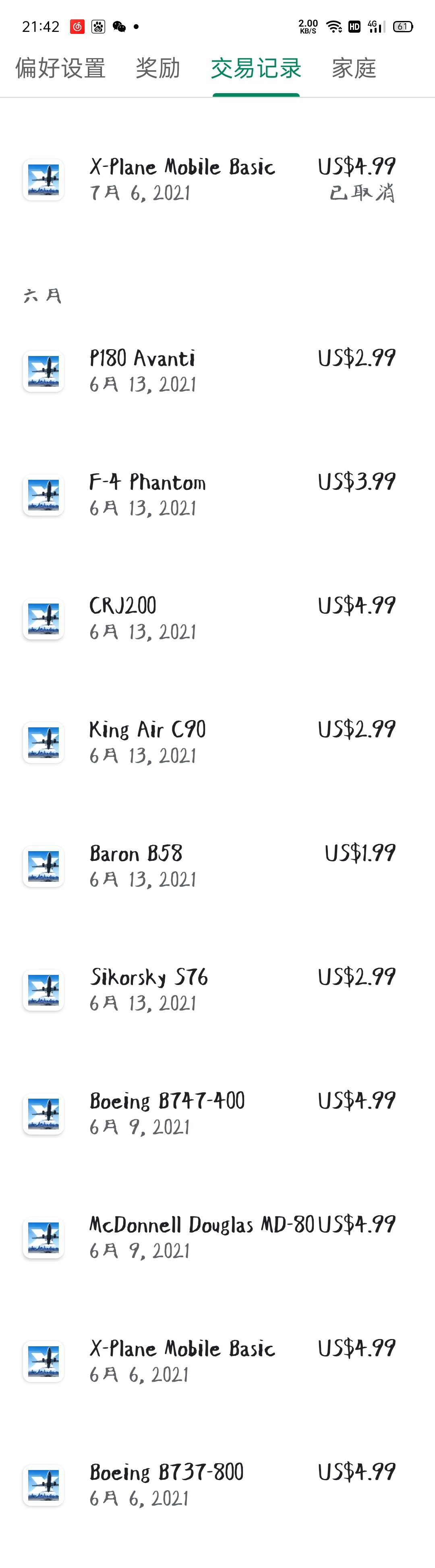Tap the CRJ200 purchase icon
The image size is (435, 1568).
click(x=43, y=618)
